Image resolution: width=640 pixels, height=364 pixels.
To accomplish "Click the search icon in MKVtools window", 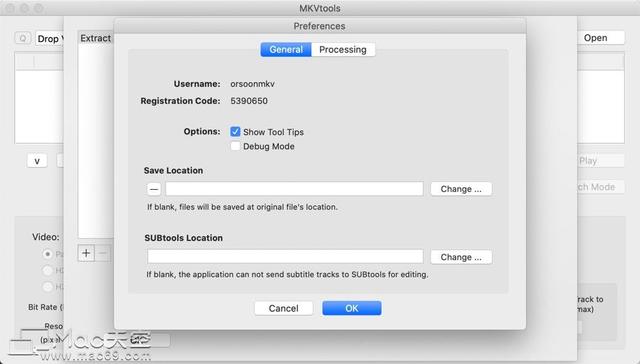I will (x=23, y=38).
